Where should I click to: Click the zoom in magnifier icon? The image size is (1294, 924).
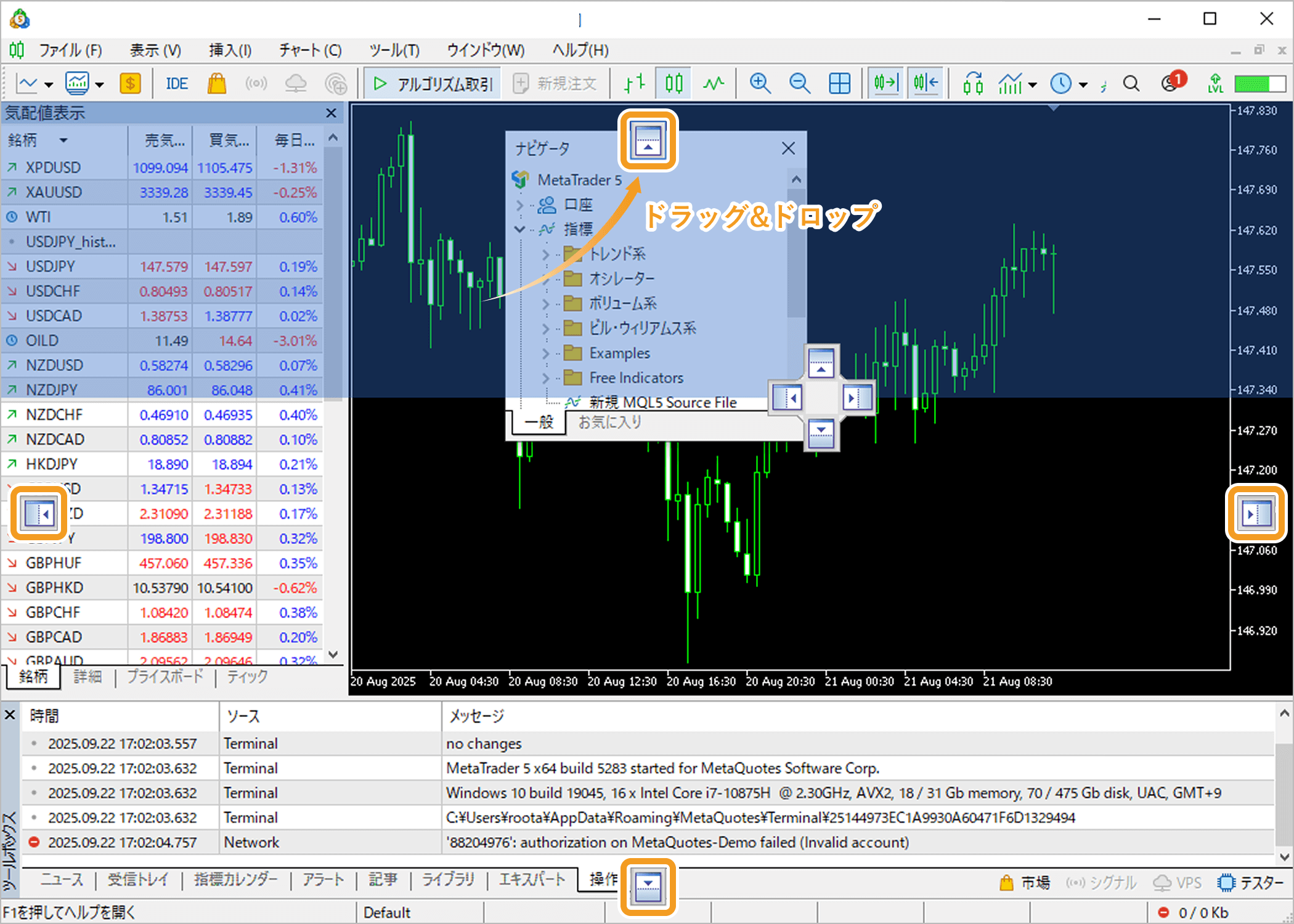759,83
